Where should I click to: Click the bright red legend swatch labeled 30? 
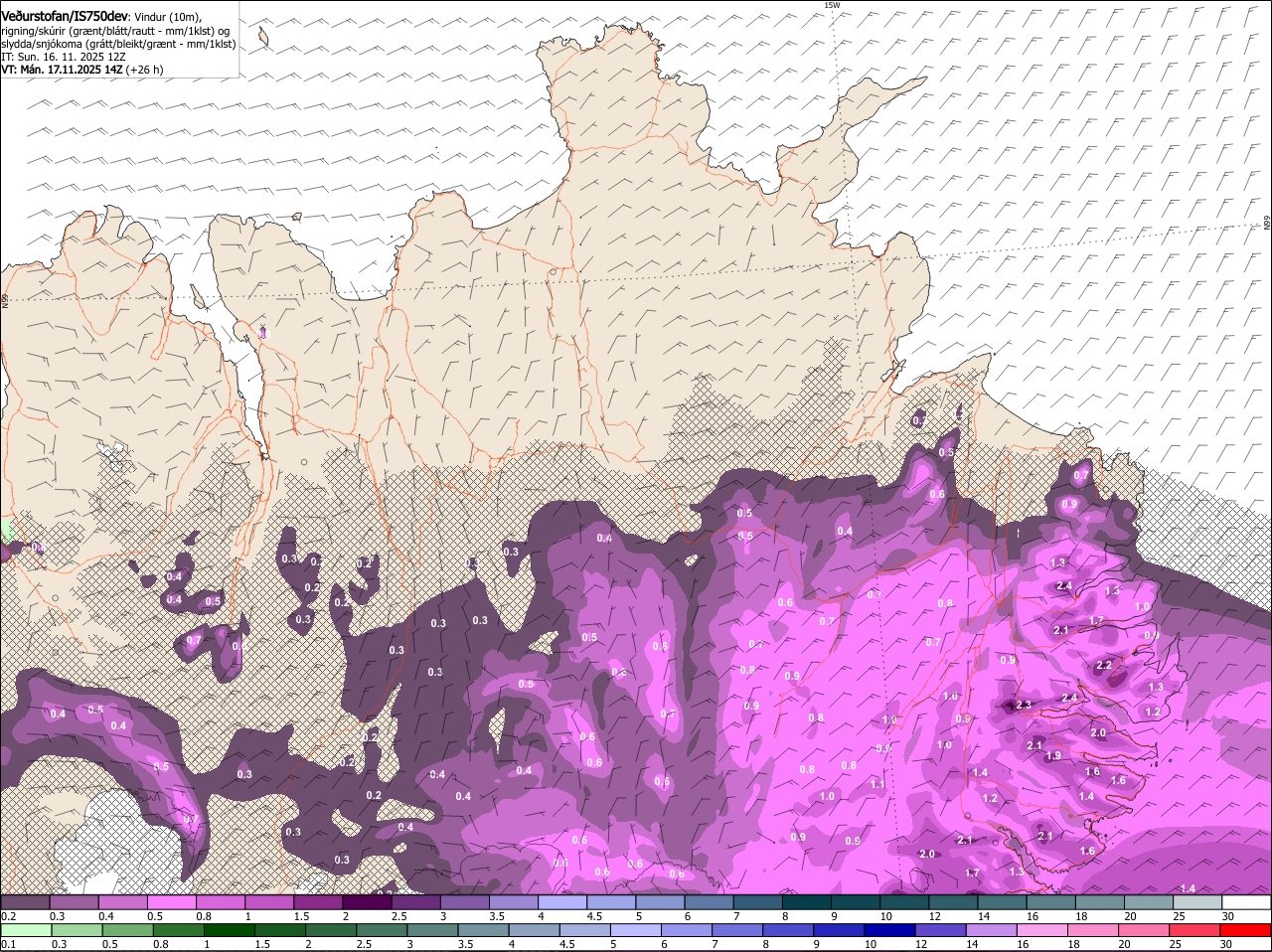click(x=1246, y=930)
